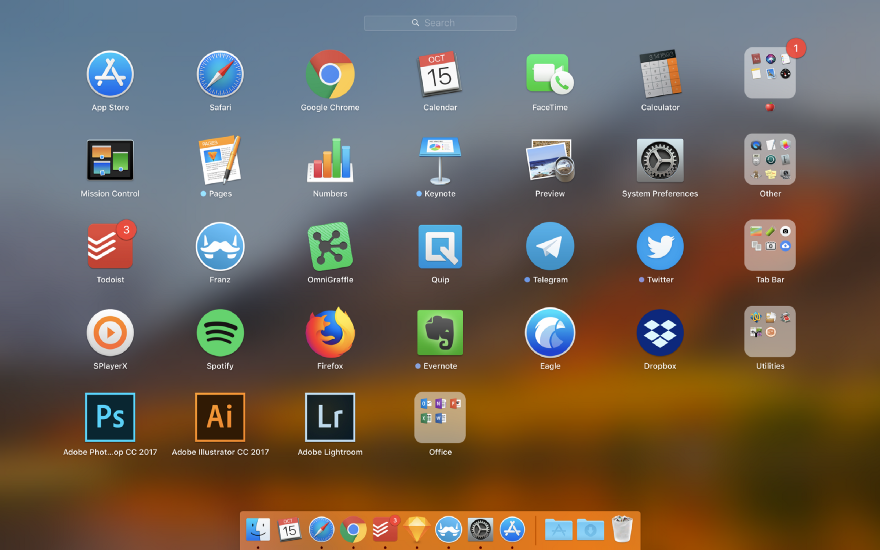Open the Franz mustache icon in Launchpad grid

click(x=220, y=246)
